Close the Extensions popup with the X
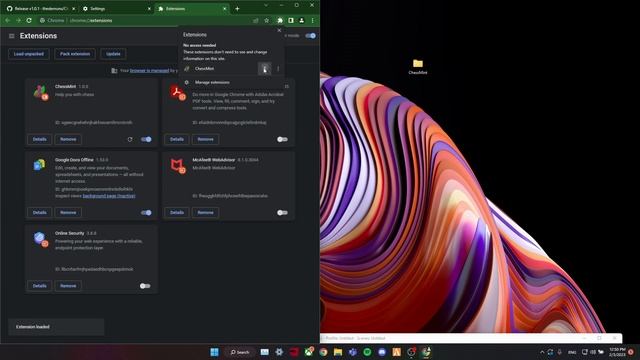The image size is (640, 360). [279, 30]
